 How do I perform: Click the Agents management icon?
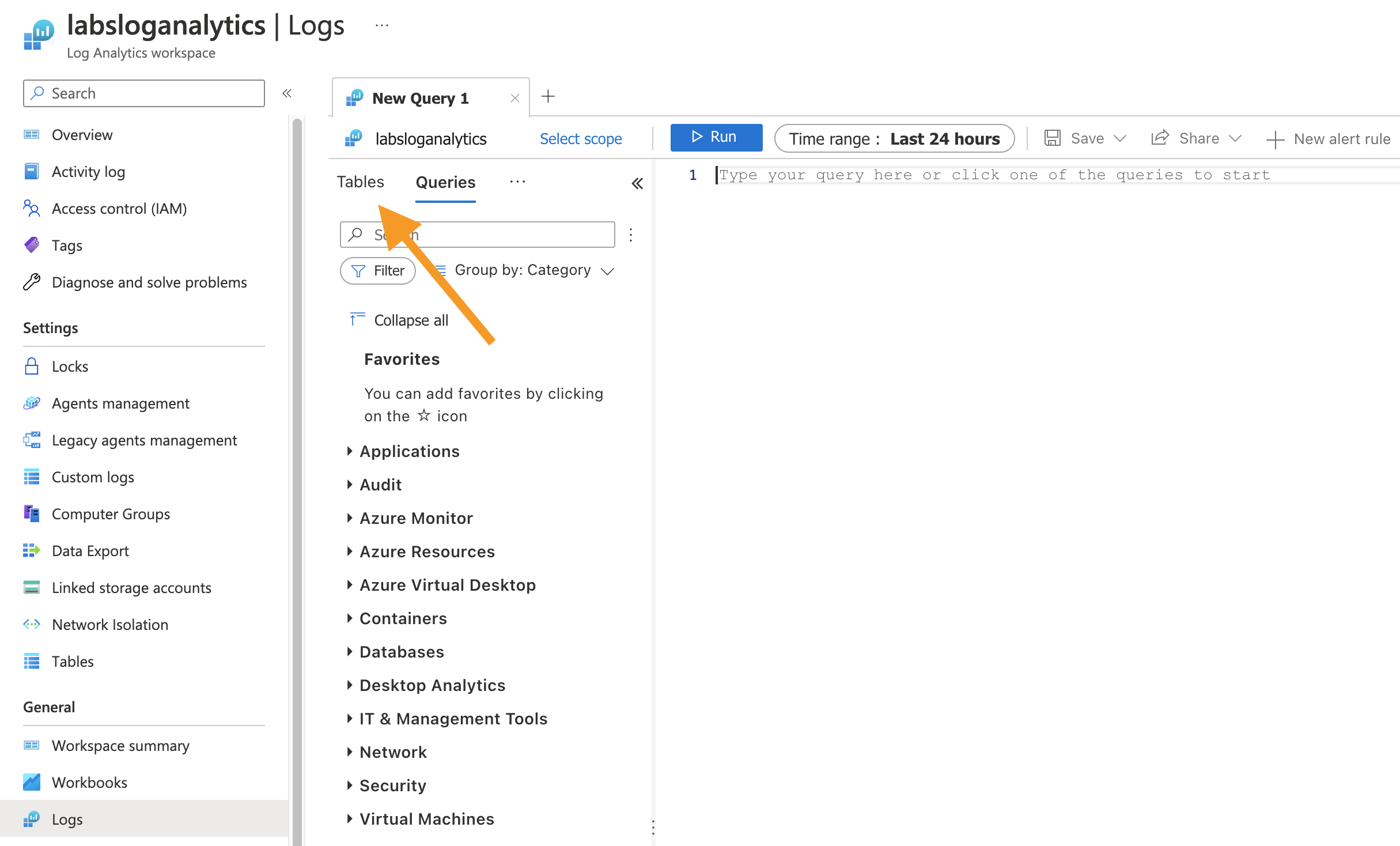click(x=31, y=403)
